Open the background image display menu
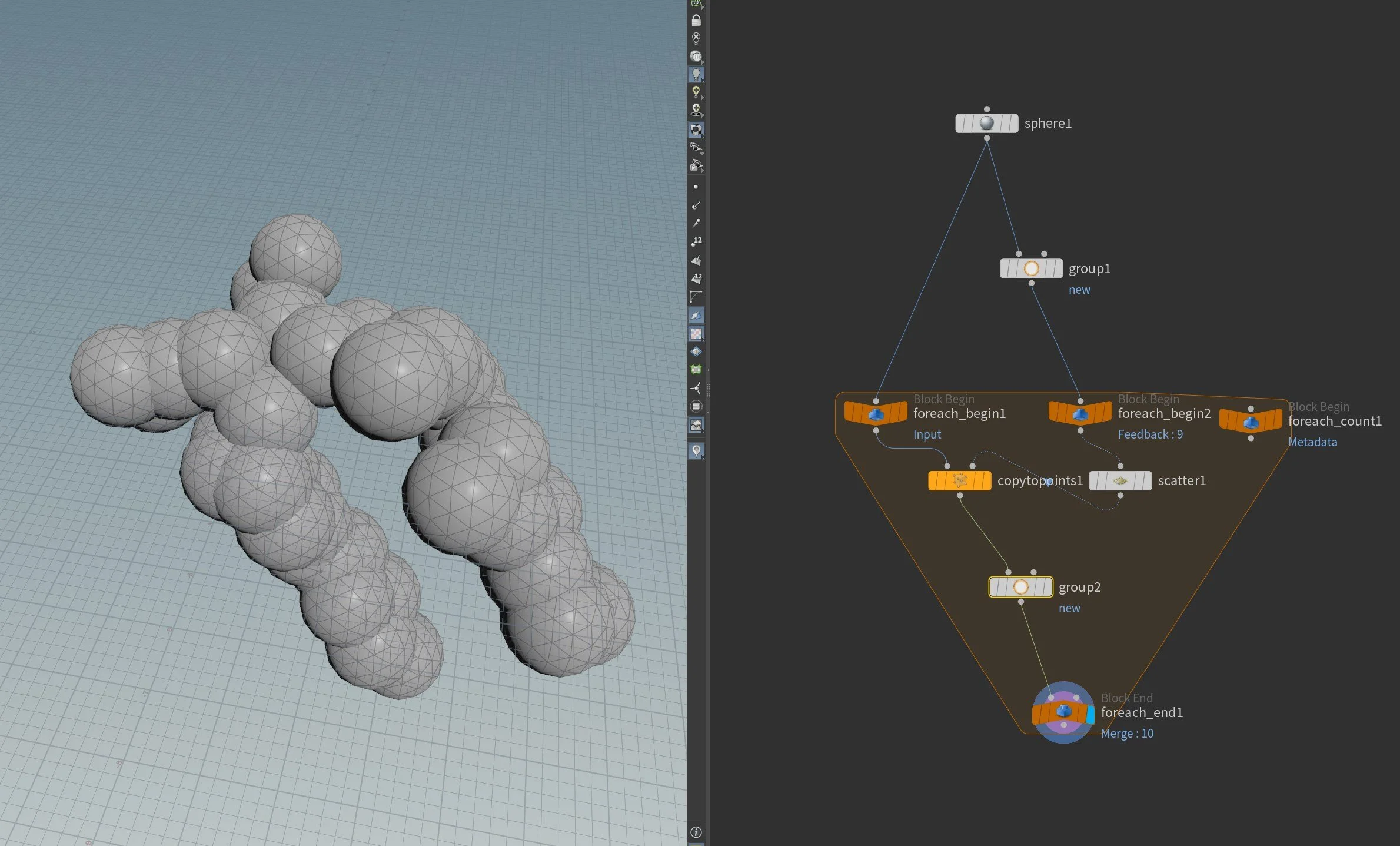Viewport: 1400px width, 846px height. (696, 424)
